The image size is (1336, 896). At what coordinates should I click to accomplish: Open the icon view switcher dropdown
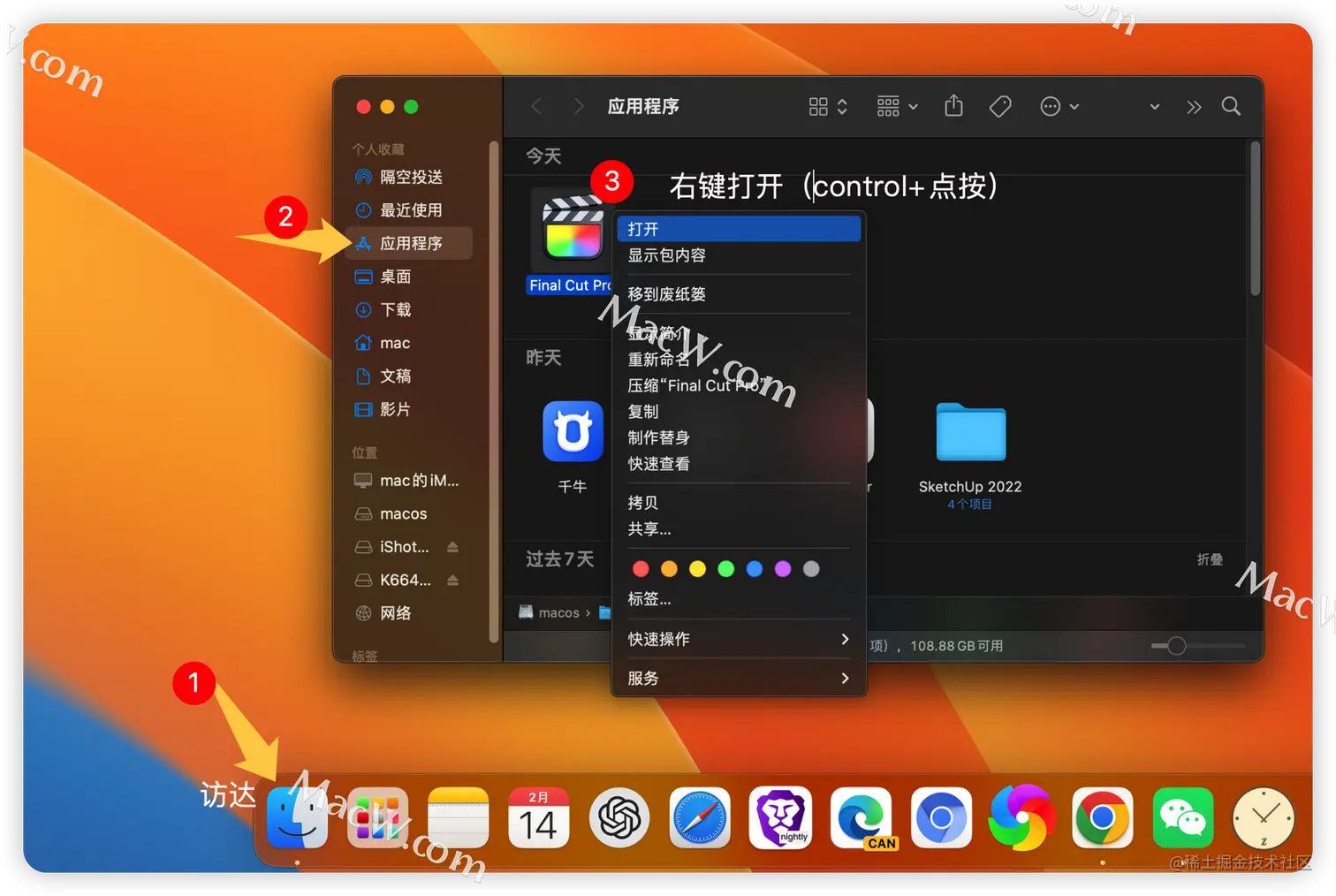point(828,107)
